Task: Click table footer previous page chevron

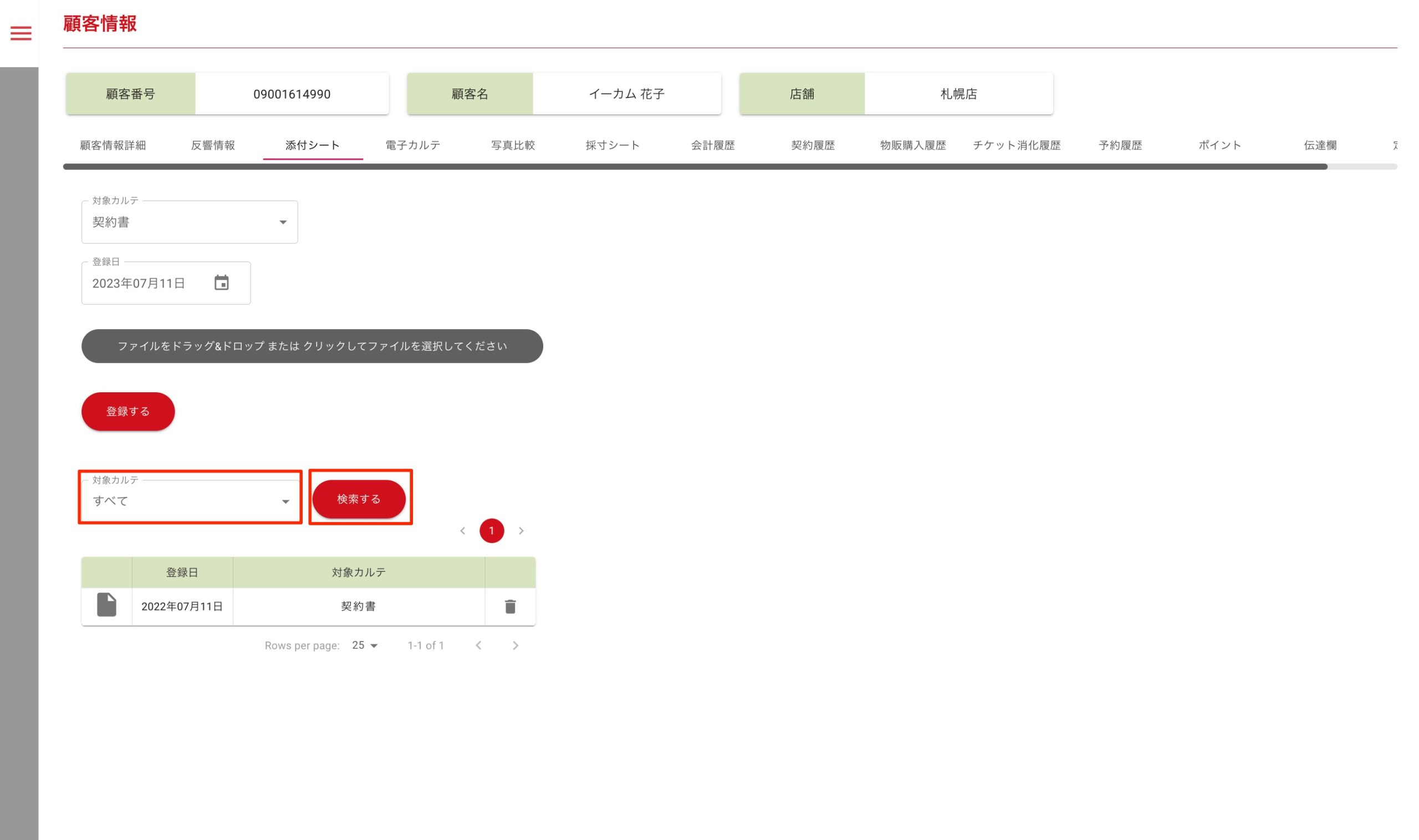Action: tap(478, 646)
